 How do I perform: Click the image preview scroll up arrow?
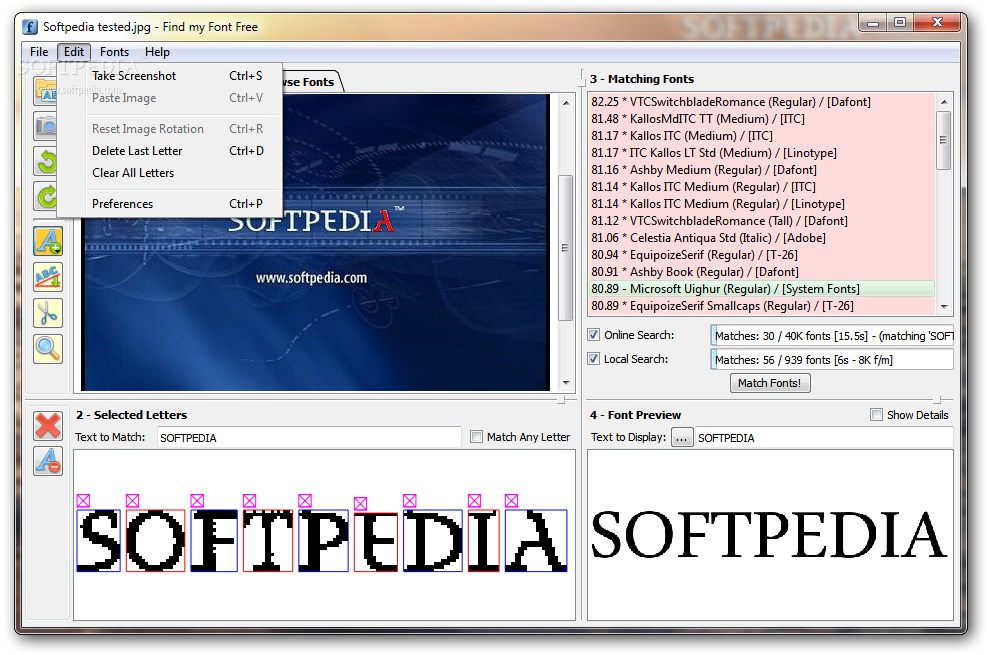pyautogui.click(x=566, y=103)
